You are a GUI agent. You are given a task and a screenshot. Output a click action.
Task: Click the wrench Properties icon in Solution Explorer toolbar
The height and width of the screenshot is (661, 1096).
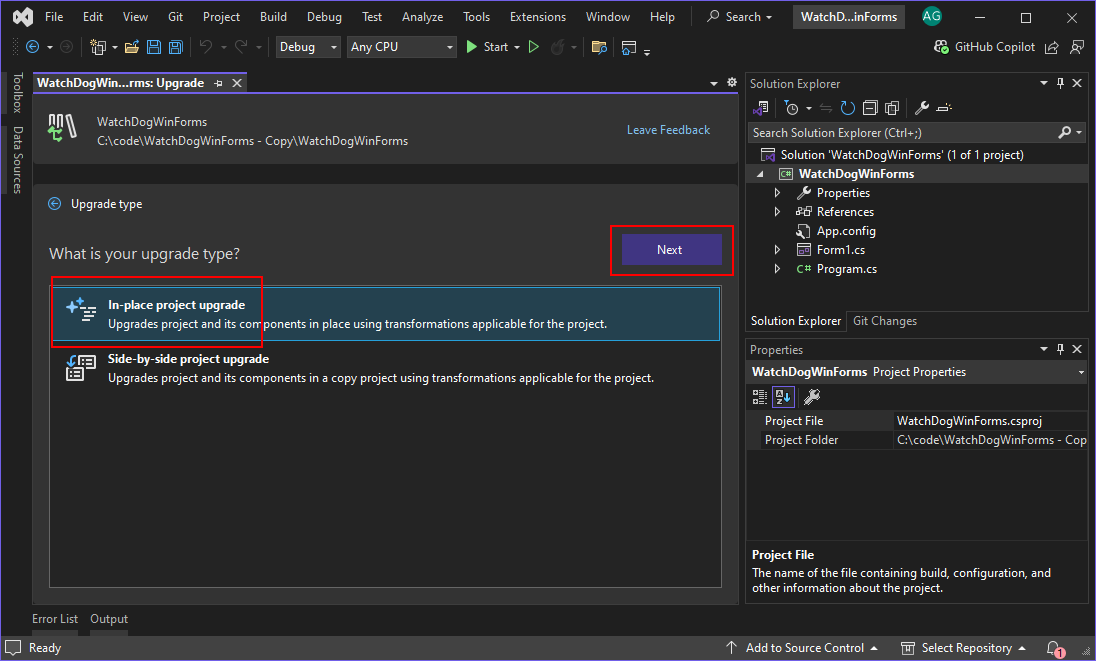point(922,108)
